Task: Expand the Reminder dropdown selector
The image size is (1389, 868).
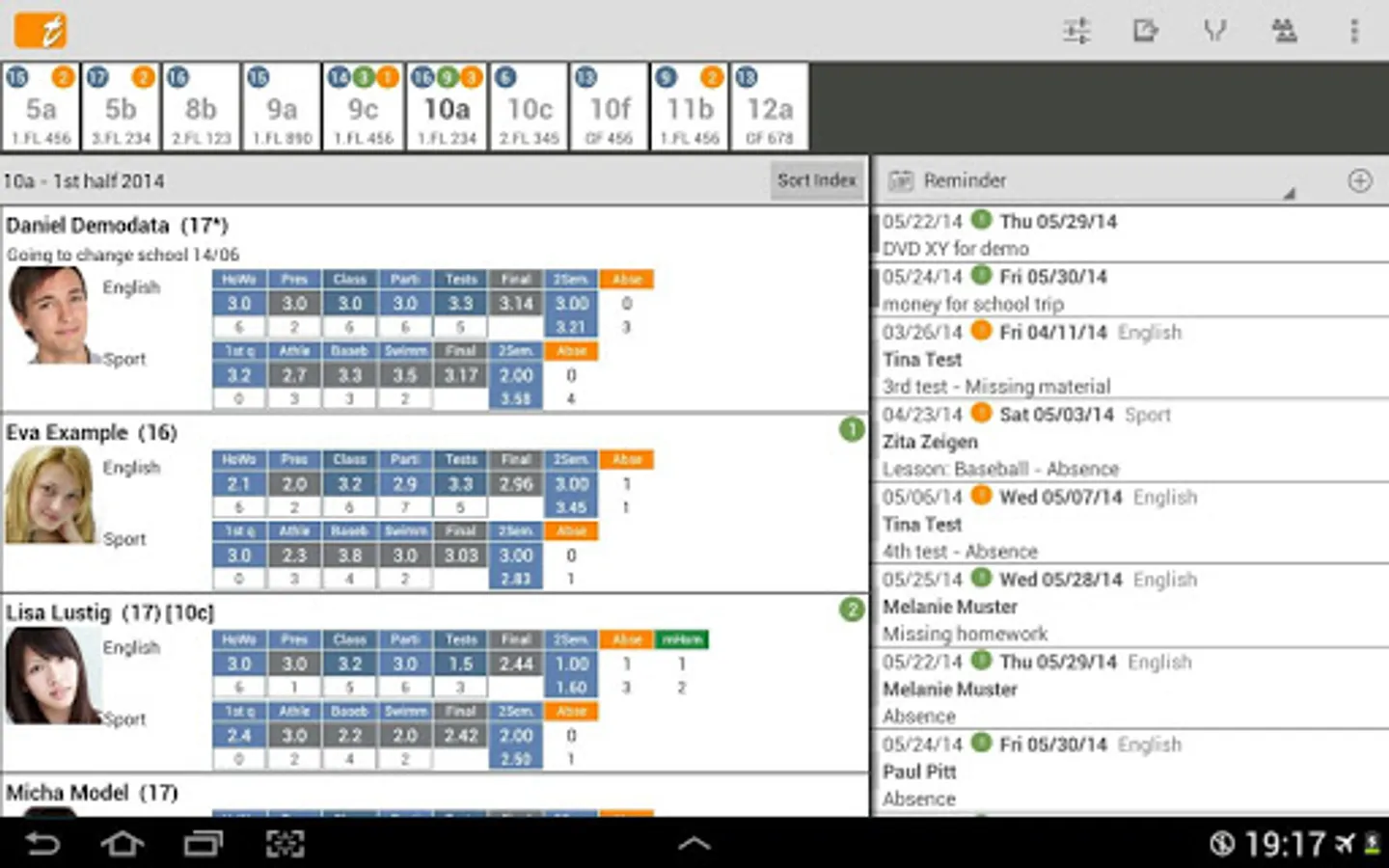Action: pyautogui.click(x=1091, y=180)
